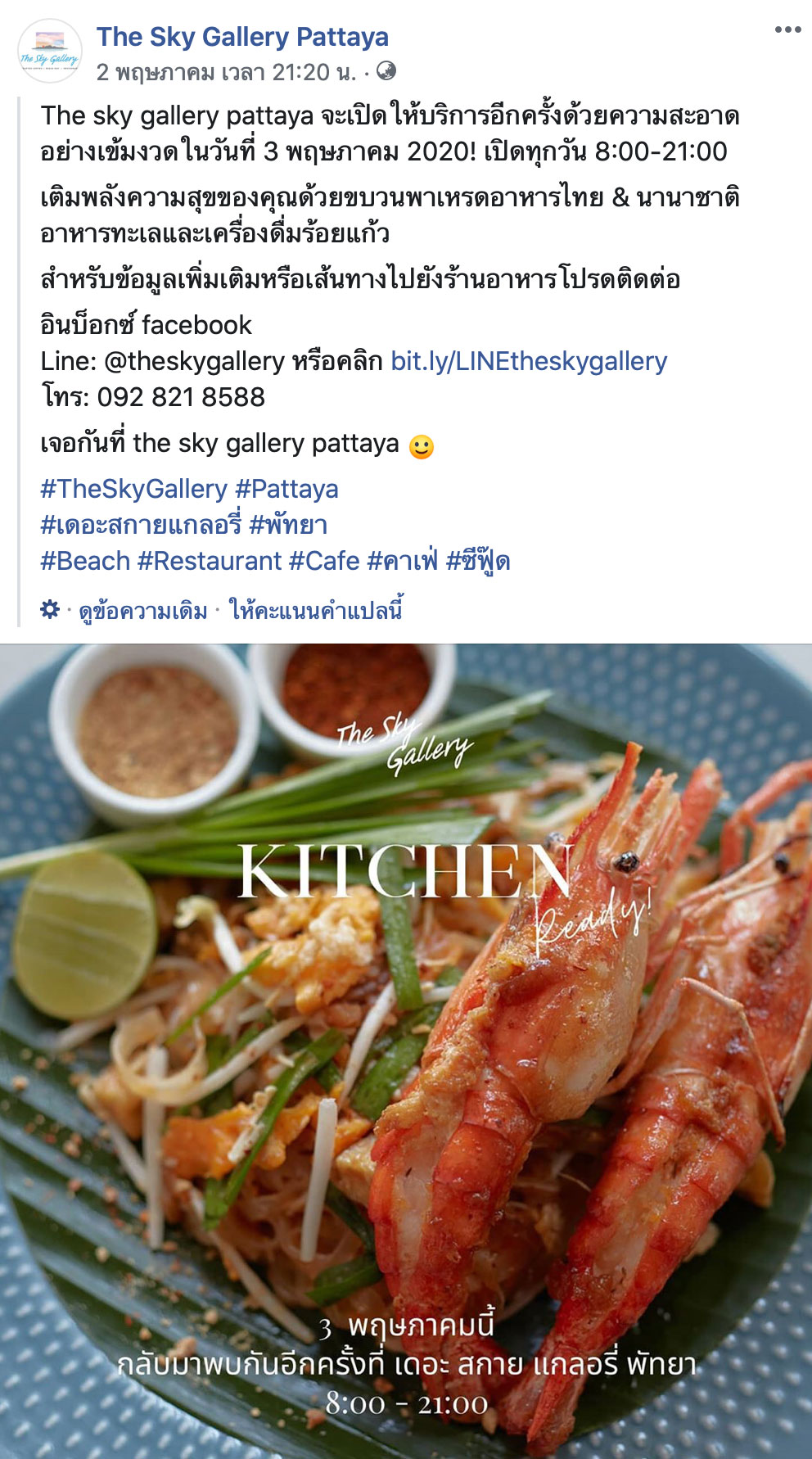Click the #TheSkyGallery hashtag

pyautogui.click(x=133, y=489)
